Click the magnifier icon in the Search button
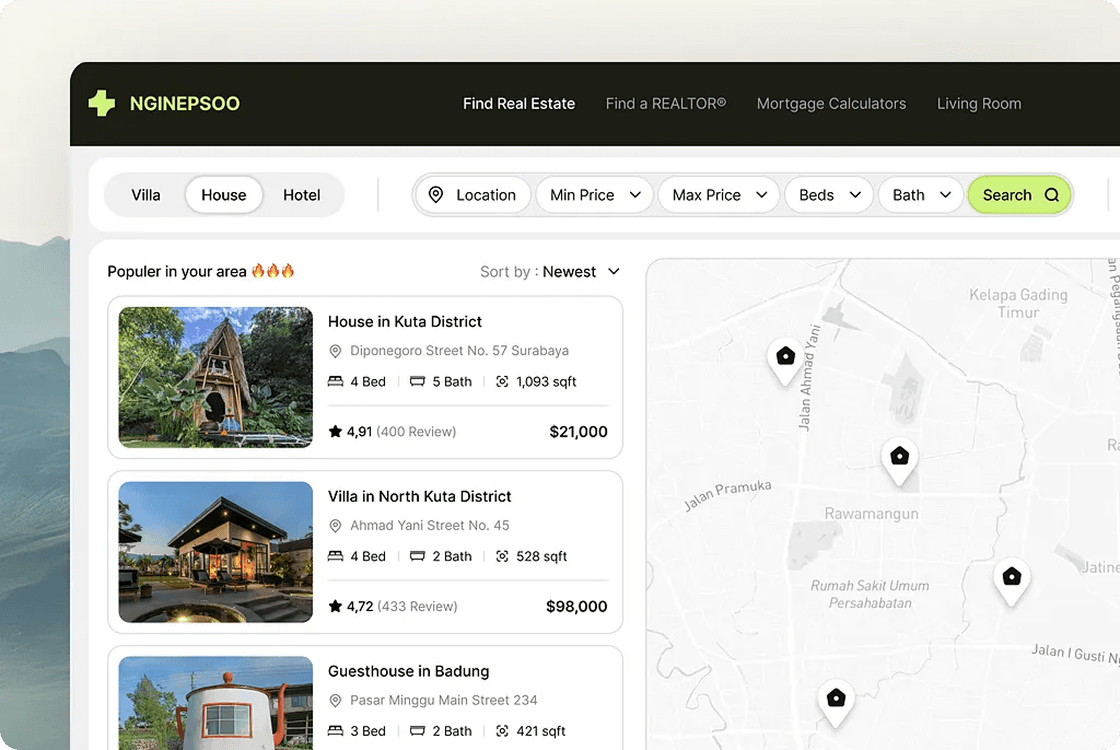Screen dimensions: 1120x750 tap(1051, 195)
